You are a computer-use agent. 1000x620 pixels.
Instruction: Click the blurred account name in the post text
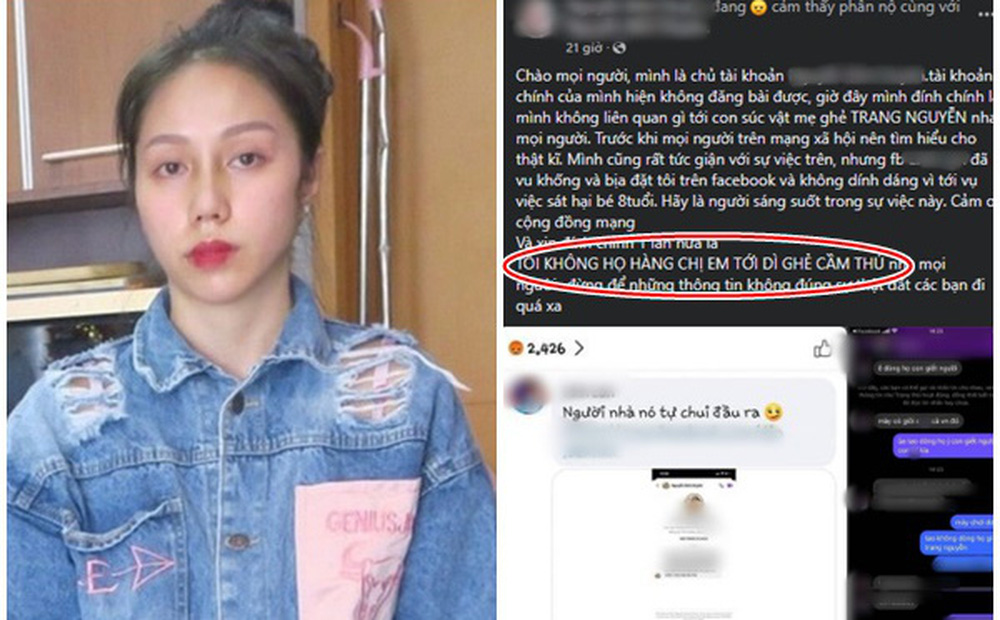[x=856, y=76]
